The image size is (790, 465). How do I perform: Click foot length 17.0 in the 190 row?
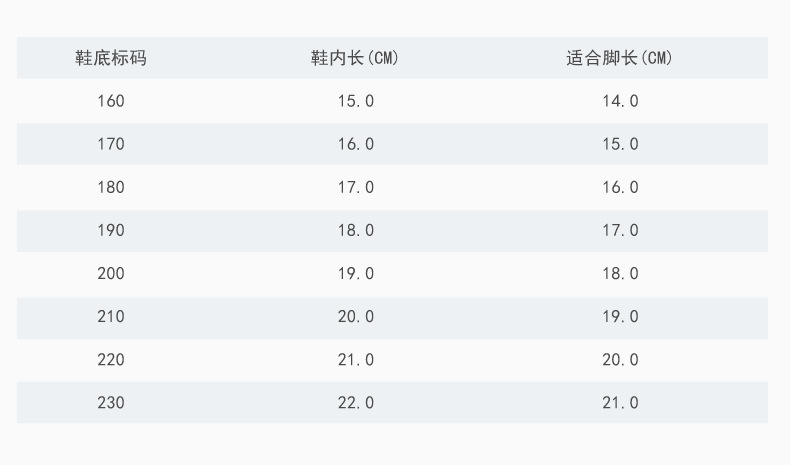tap(619, 230)
